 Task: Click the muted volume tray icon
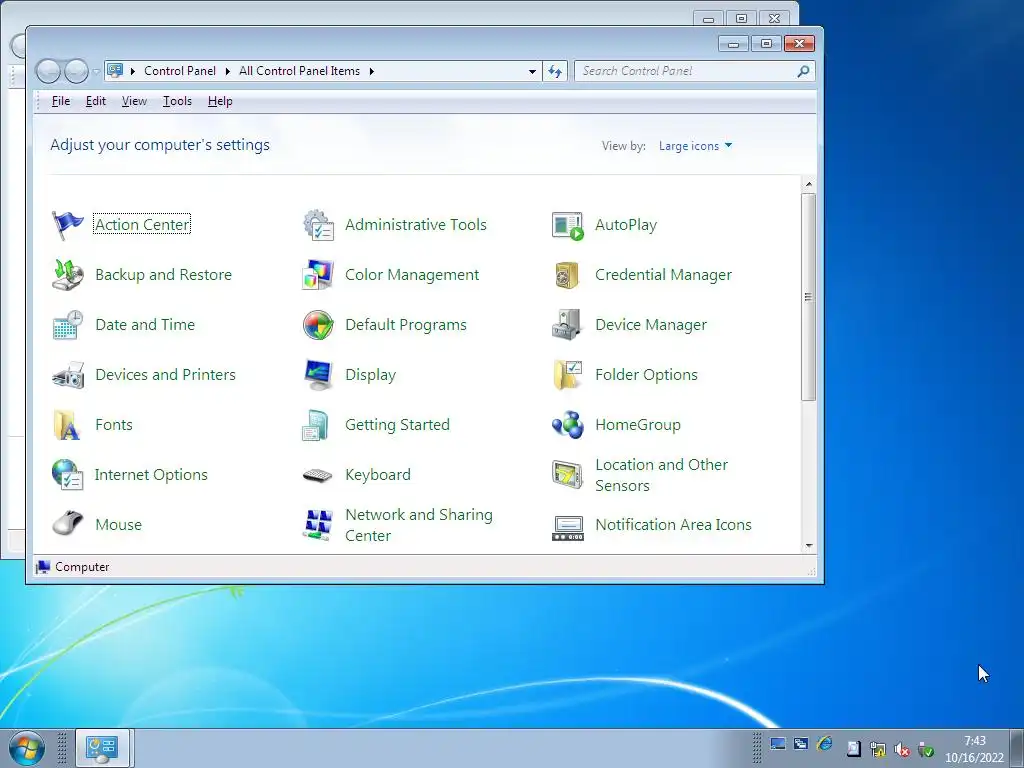pyautogui.click(x=902, y=750)
